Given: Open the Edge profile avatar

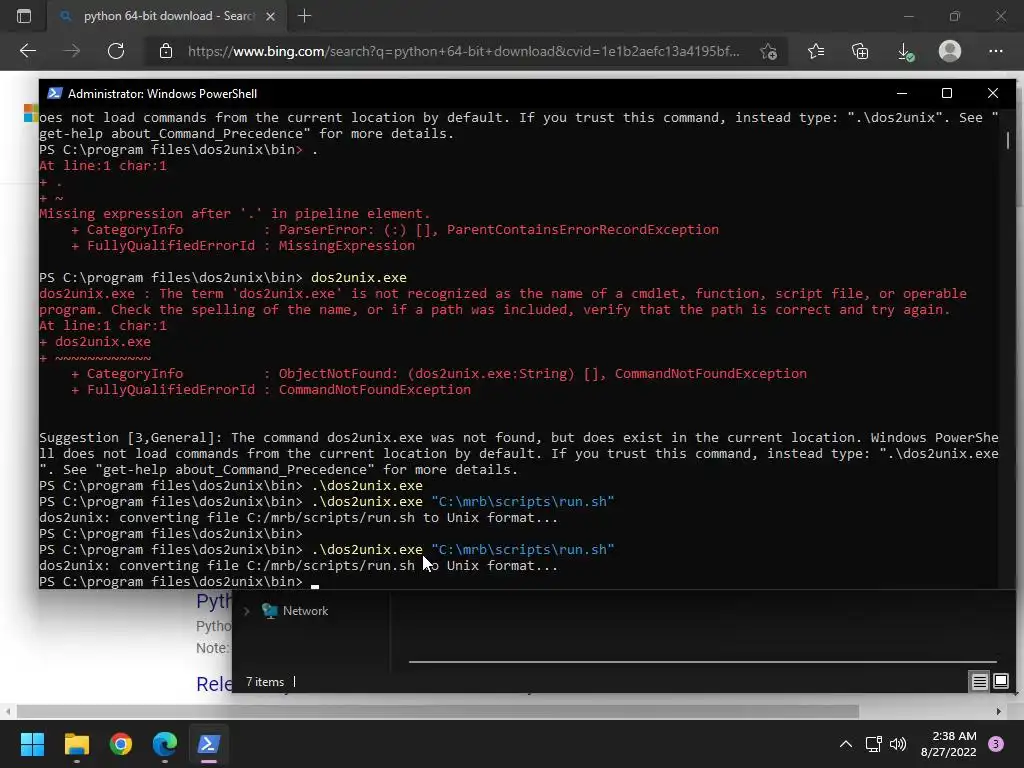Looking at the screenshot, I should (950, 51).
